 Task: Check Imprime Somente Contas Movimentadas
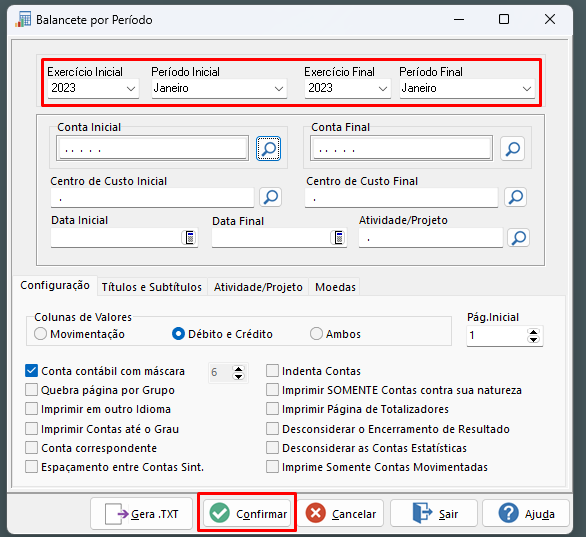(x=272, y=467)
